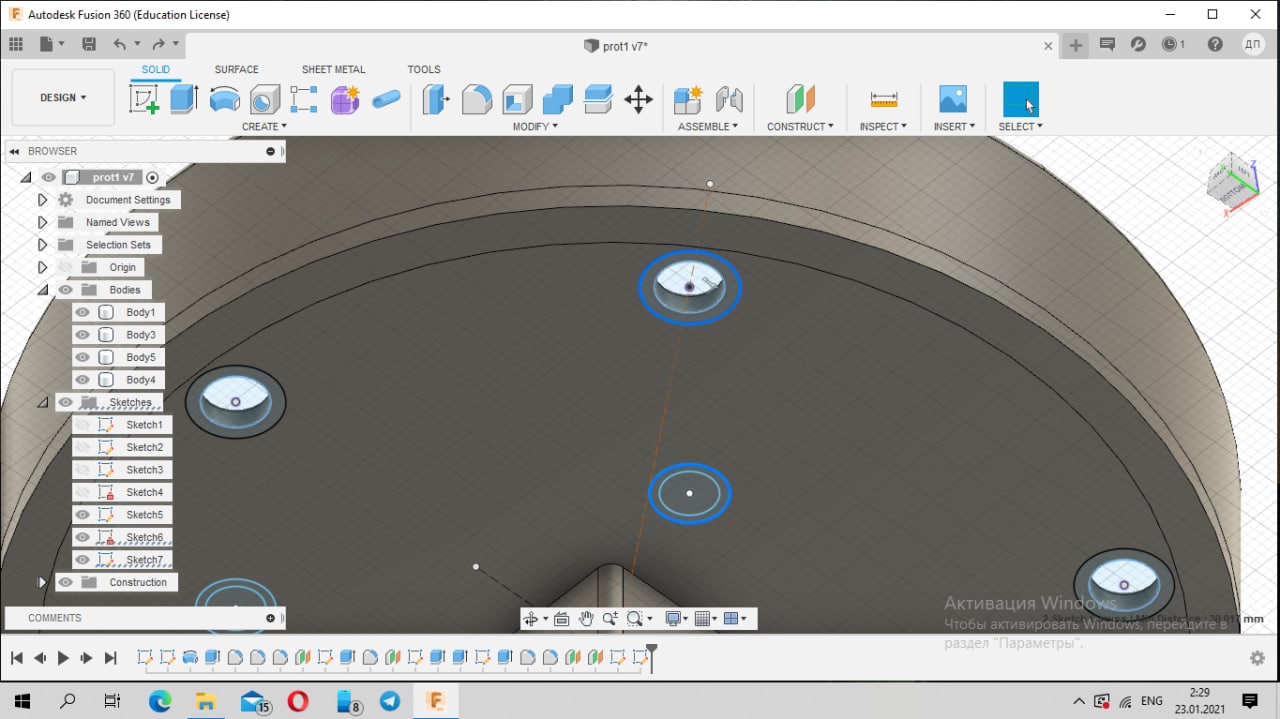Select the Rectangular Pattern tool
The image size is (1280, 719).
pos(304,99)
